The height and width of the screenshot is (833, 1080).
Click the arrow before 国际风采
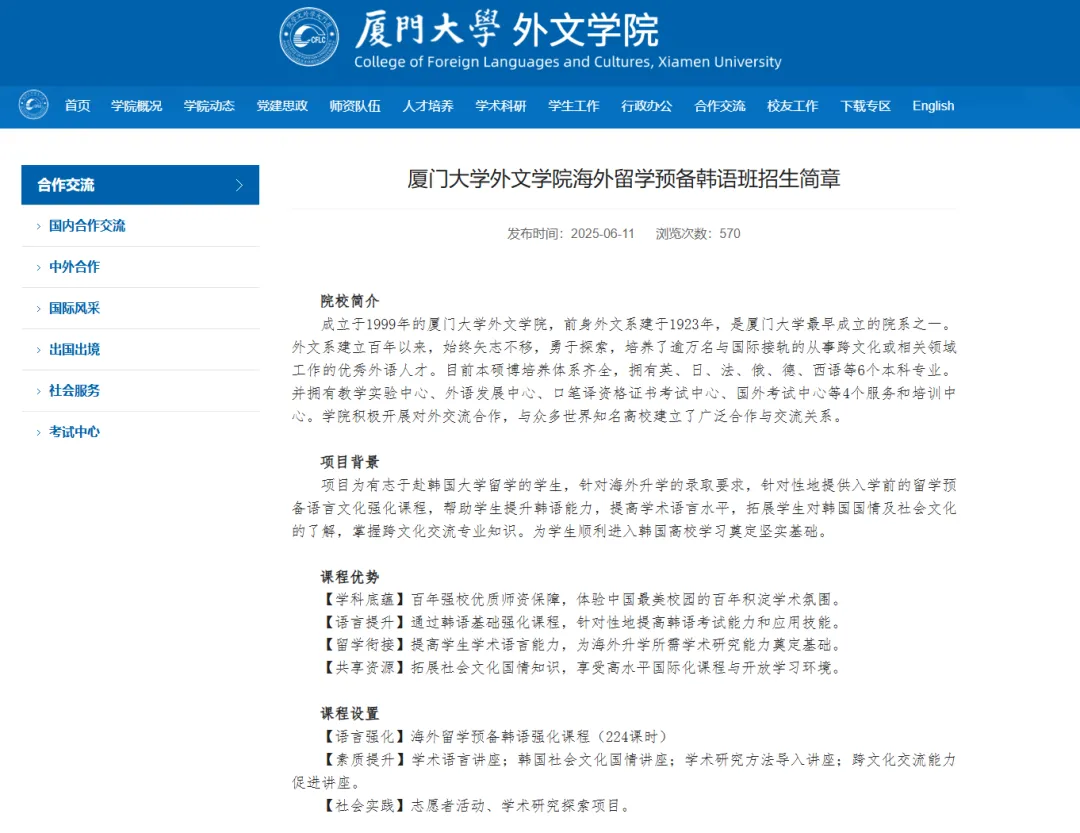click(39, 309)
